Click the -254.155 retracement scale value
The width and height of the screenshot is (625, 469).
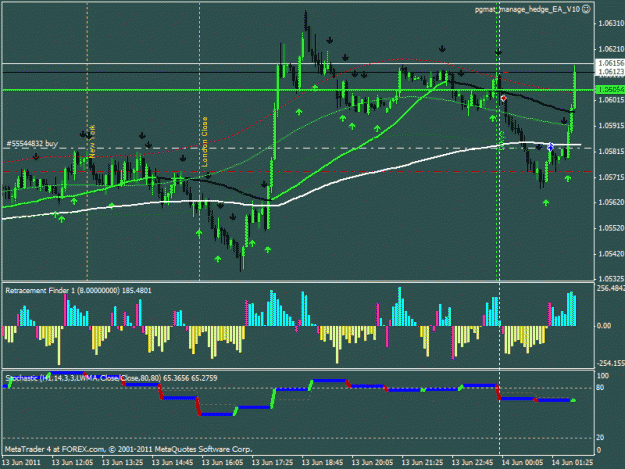611,363
